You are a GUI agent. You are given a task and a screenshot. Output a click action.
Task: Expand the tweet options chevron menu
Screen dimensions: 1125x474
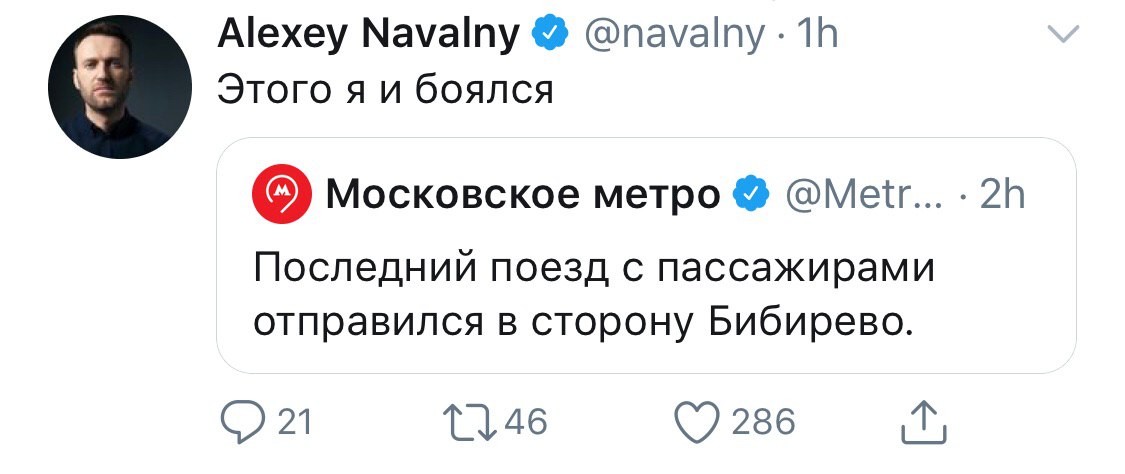click(1061, 36)
